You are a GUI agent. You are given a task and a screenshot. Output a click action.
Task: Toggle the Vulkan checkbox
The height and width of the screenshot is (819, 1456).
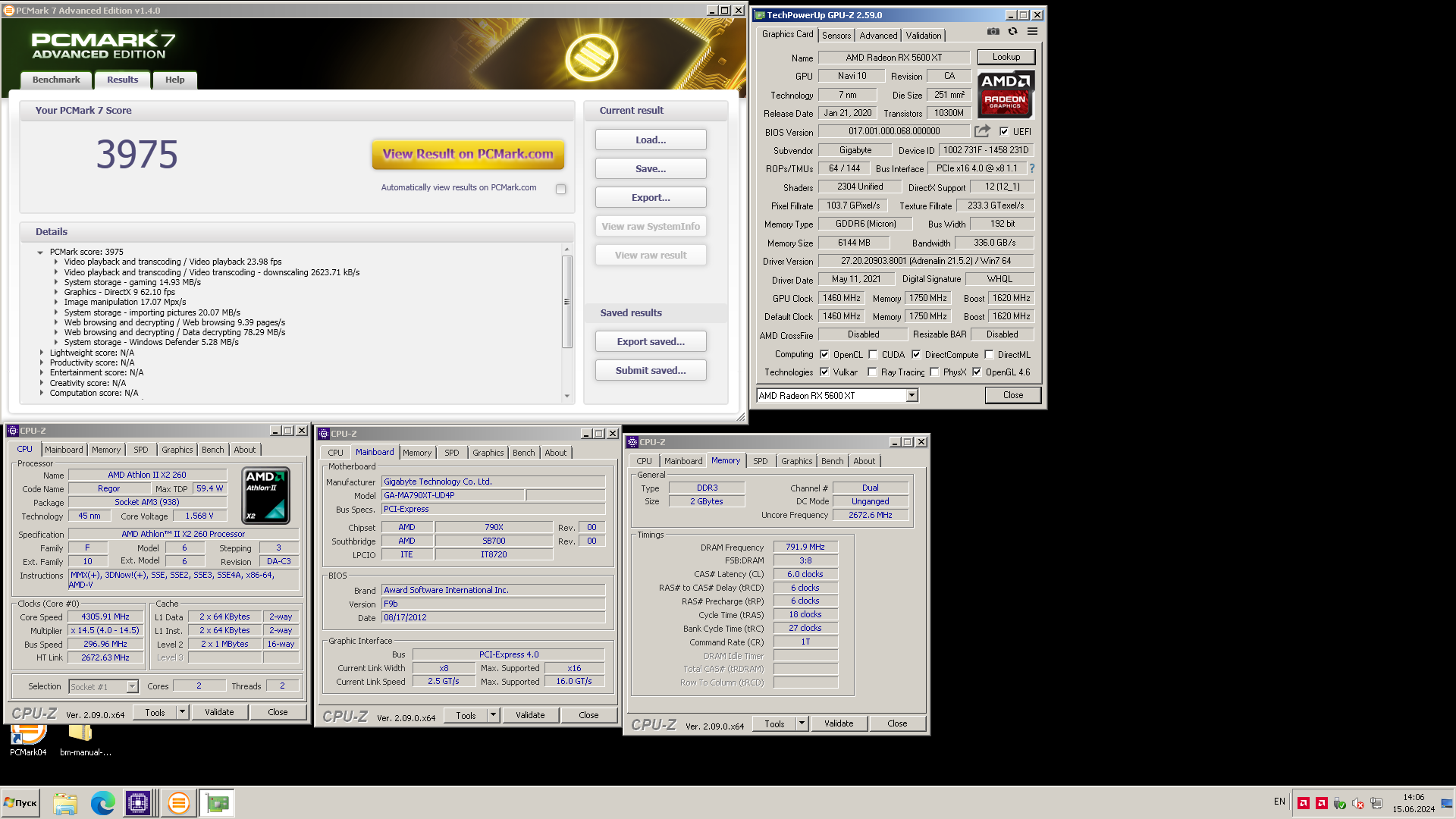824,372
